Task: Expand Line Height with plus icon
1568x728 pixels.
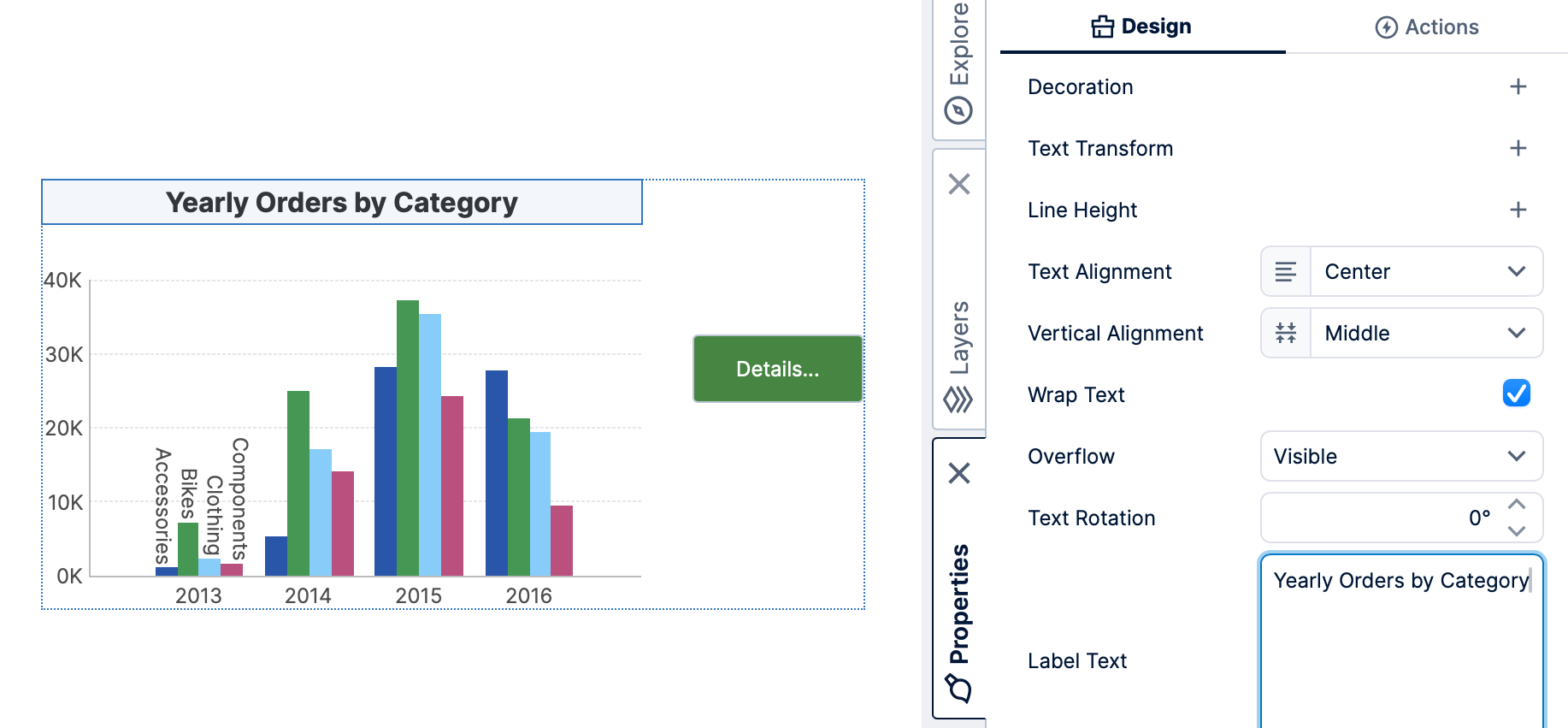Action: coord(1518,210)
